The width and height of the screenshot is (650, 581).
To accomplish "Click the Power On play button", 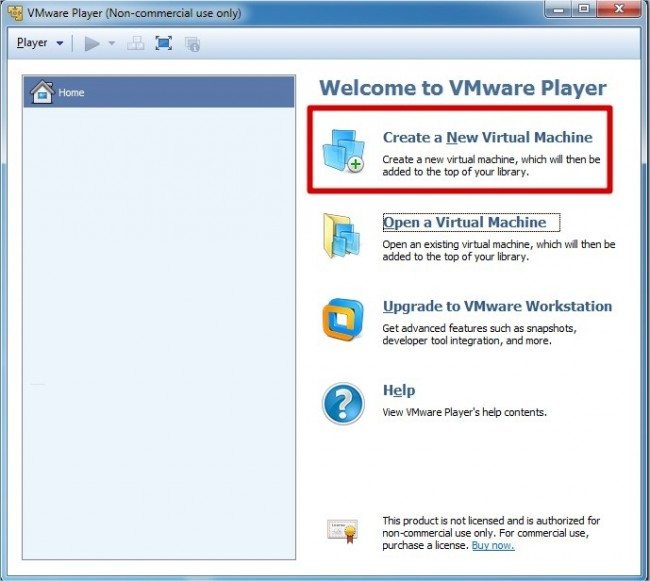I will pyautogui.click(x=92, y=44).
